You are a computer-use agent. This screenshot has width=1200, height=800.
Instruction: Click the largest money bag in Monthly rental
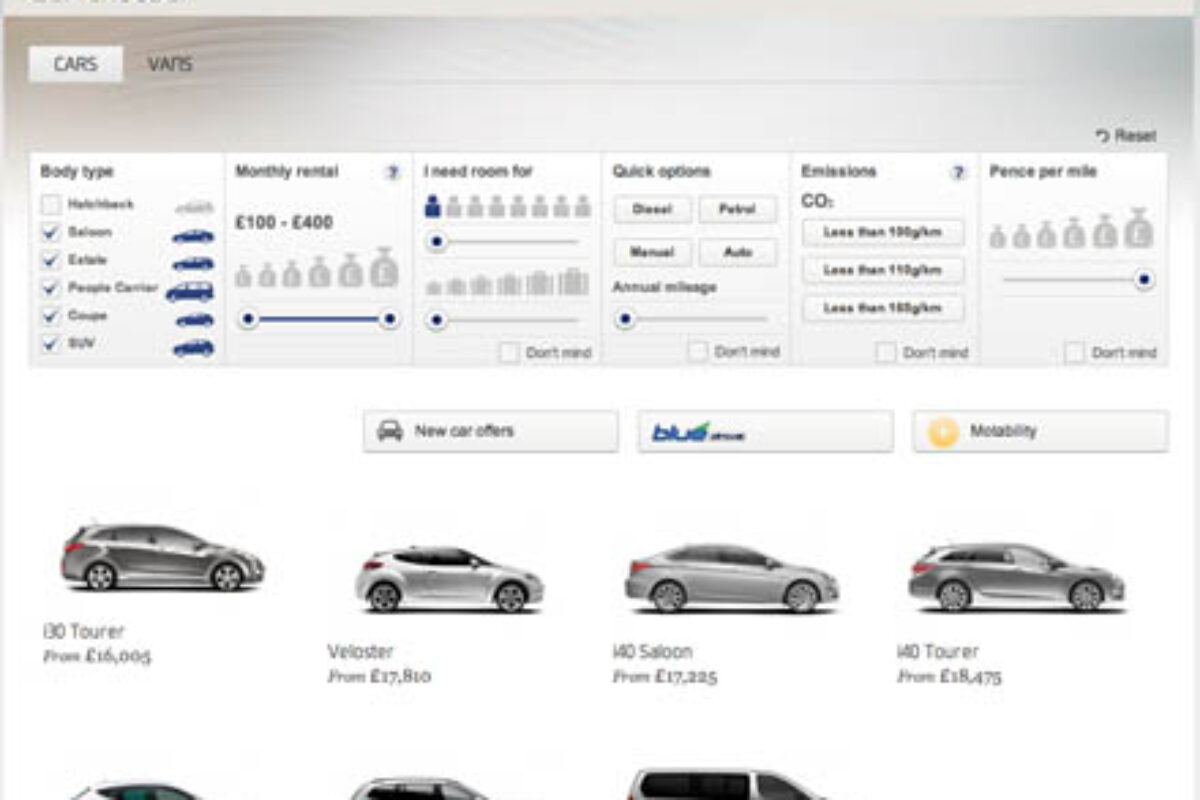click(x=383, y=267)
